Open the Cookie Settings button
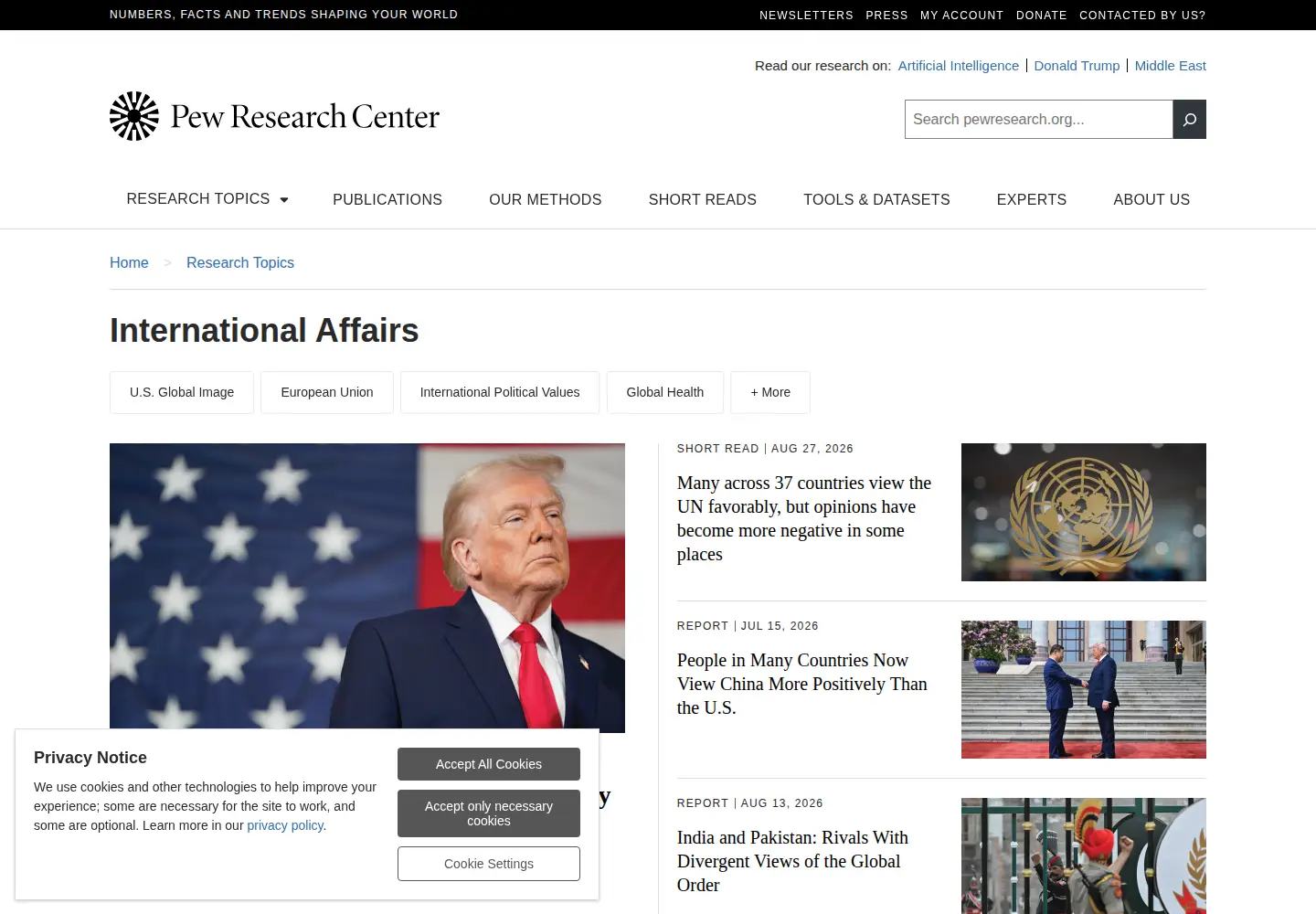Screen dimensions: 1316x914 point(489,864)
